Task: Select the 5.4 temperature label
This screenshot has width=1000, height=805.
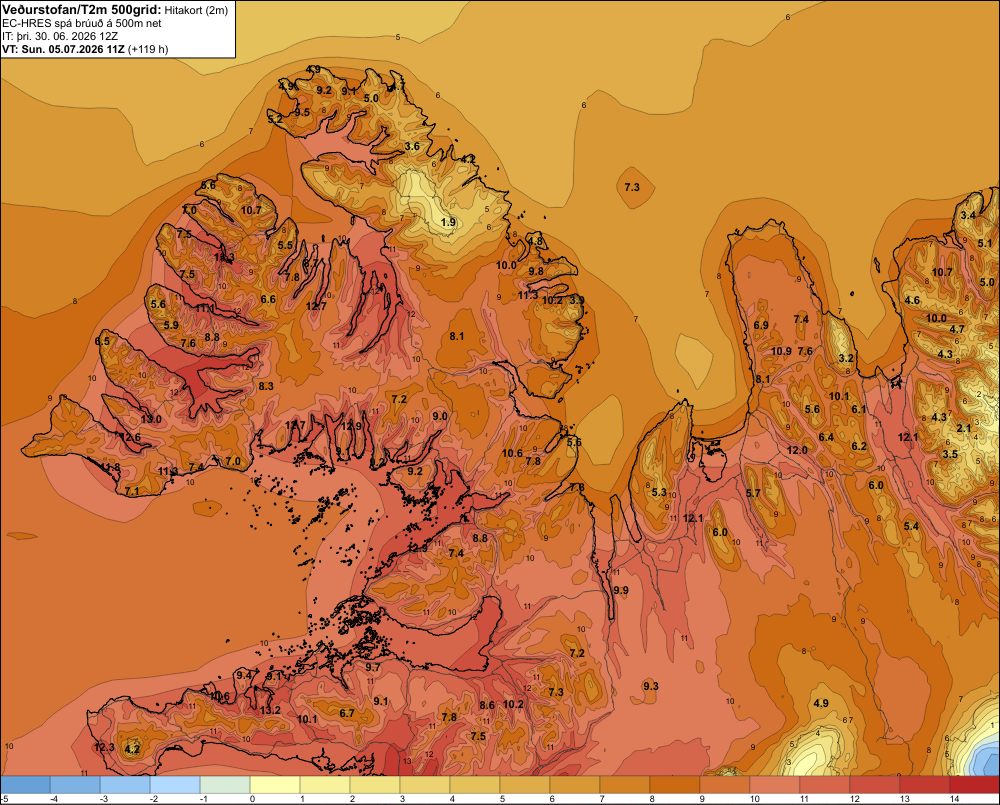Action: [x=911, y=526]
